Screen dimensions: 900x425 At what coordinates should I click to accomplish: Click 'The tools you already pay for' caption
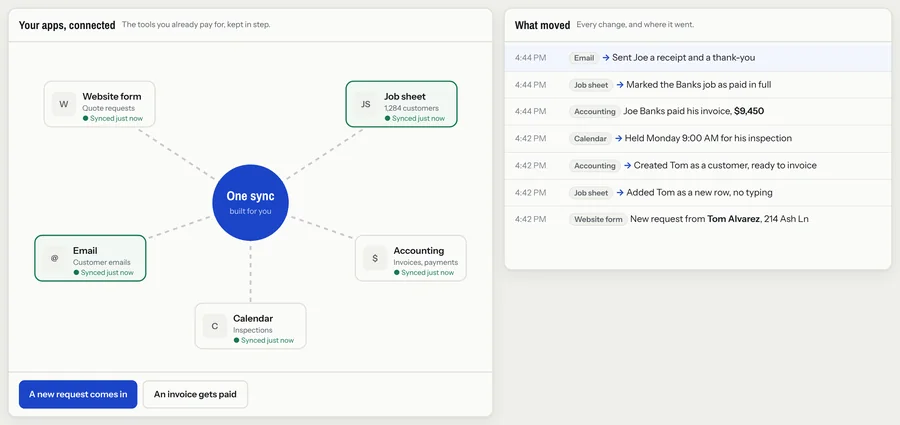(x=196, y=25)
